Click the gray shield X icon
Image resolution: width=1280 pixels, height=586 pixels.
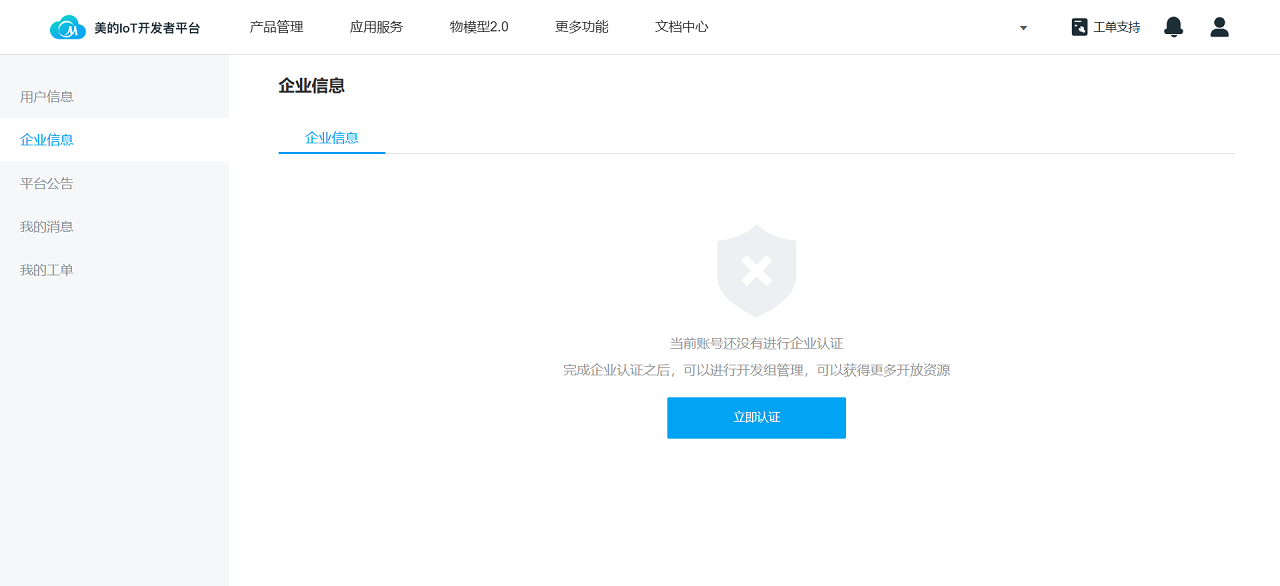756,270
